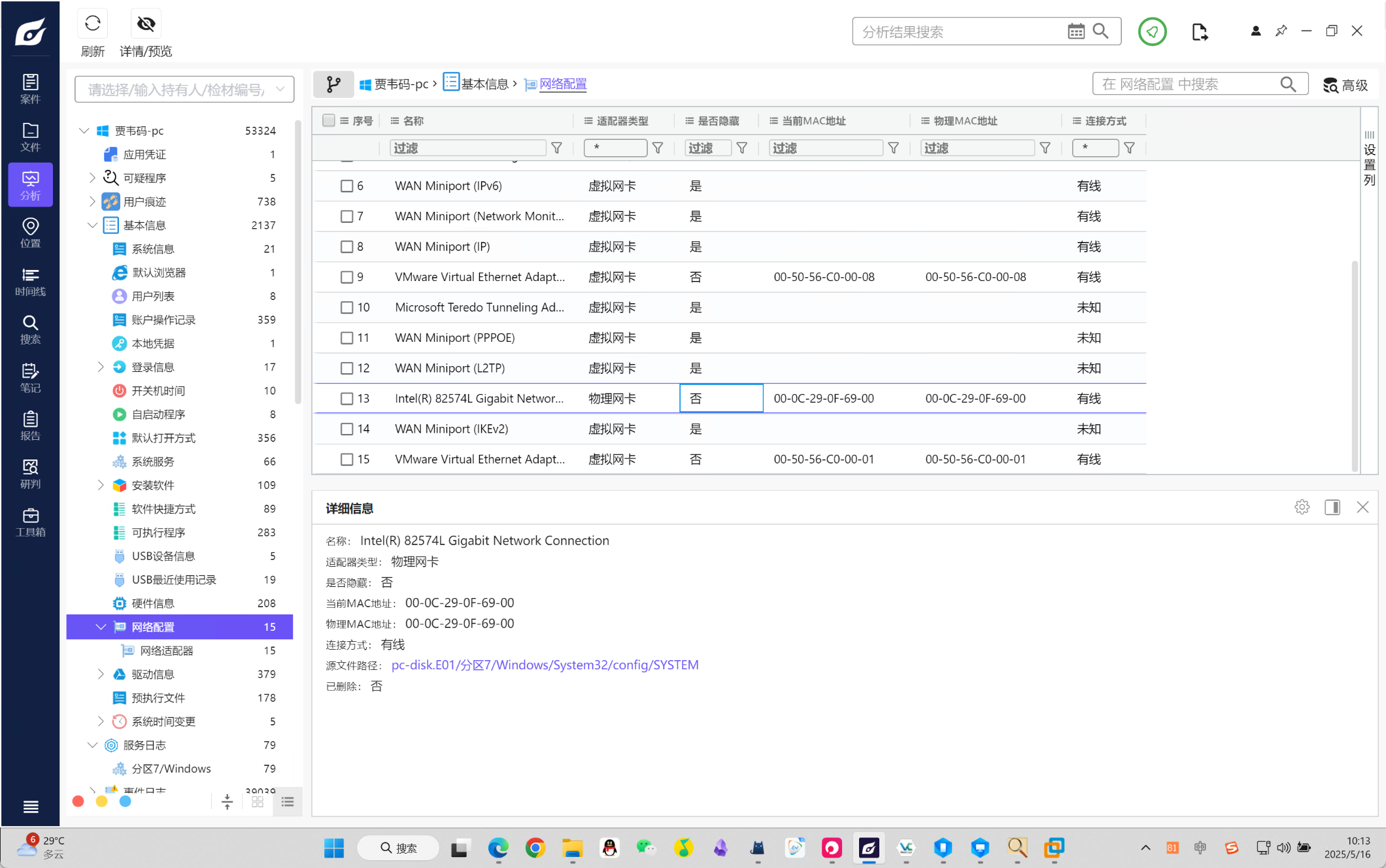Click filter funnel for 名称 column
1386x868 pixels.
(x=556, y=148)
